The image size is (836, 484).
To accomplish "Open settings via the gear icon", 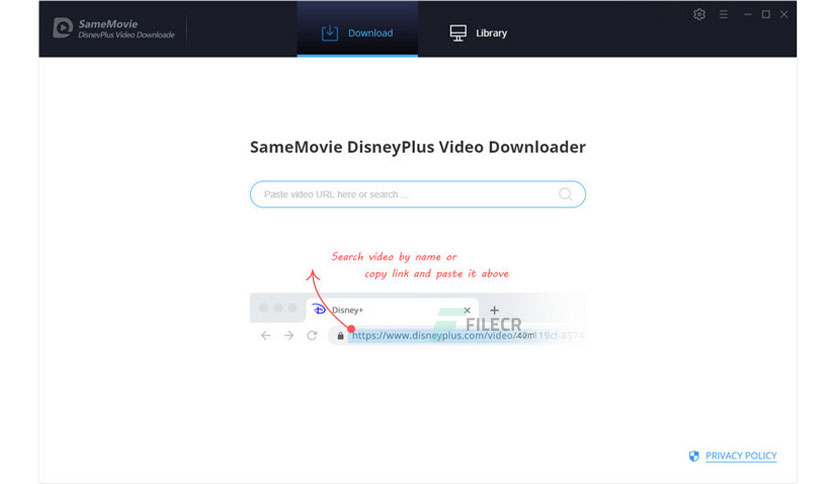I will (x=699, y=14).
